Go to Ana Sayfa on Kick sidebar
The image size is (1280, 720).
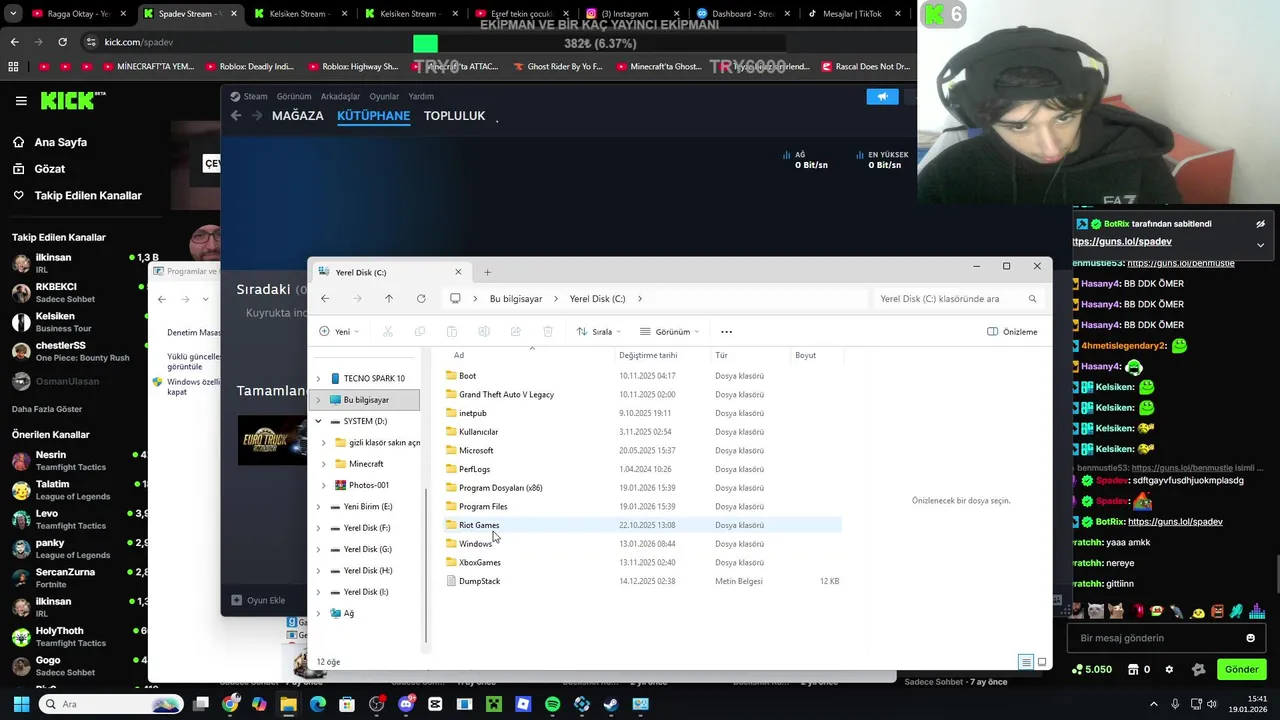50,142
